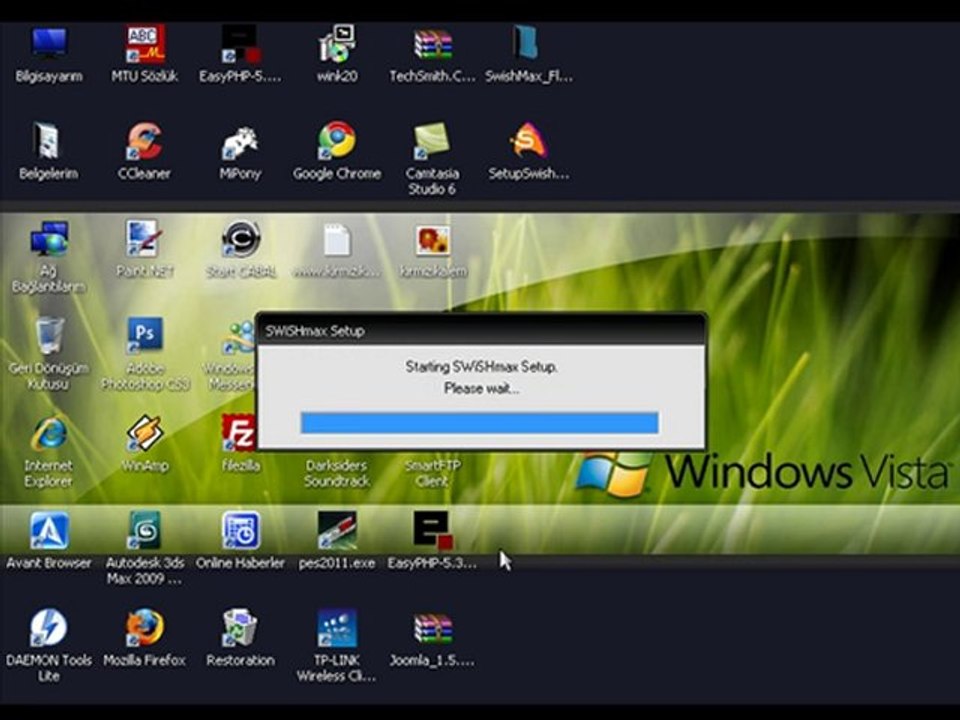Click the pes2011.exe icon
The width and height of the screenshot is (960, 720).
[337, 530]
